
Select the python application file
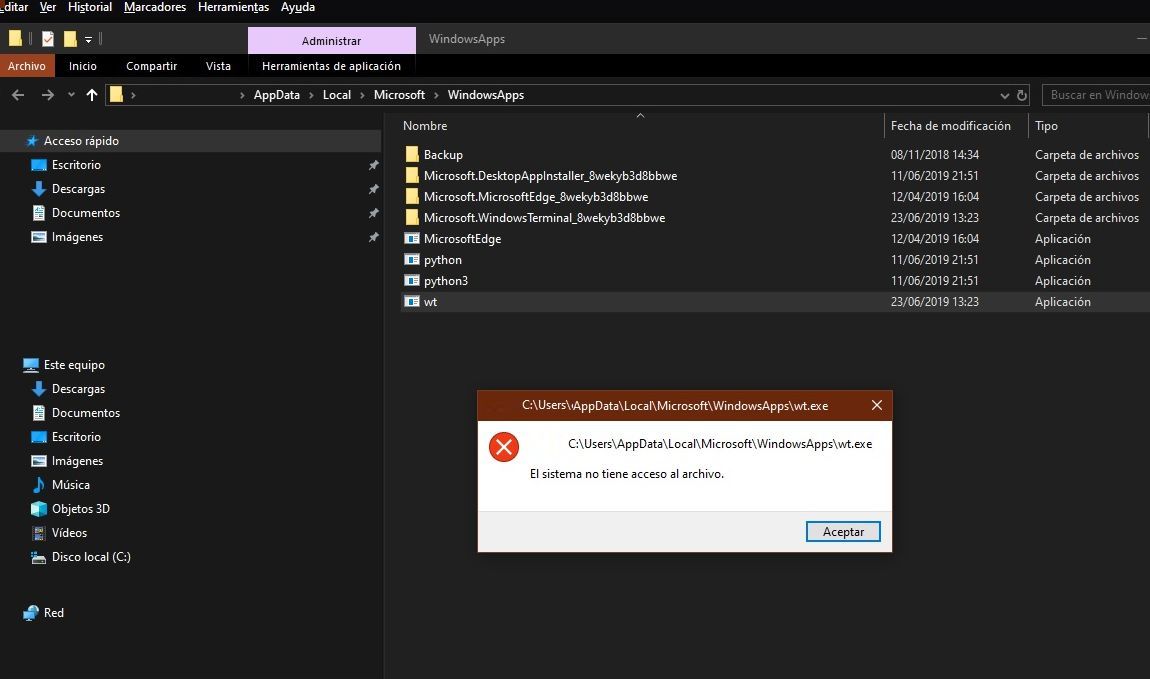[x=442, y=260]
